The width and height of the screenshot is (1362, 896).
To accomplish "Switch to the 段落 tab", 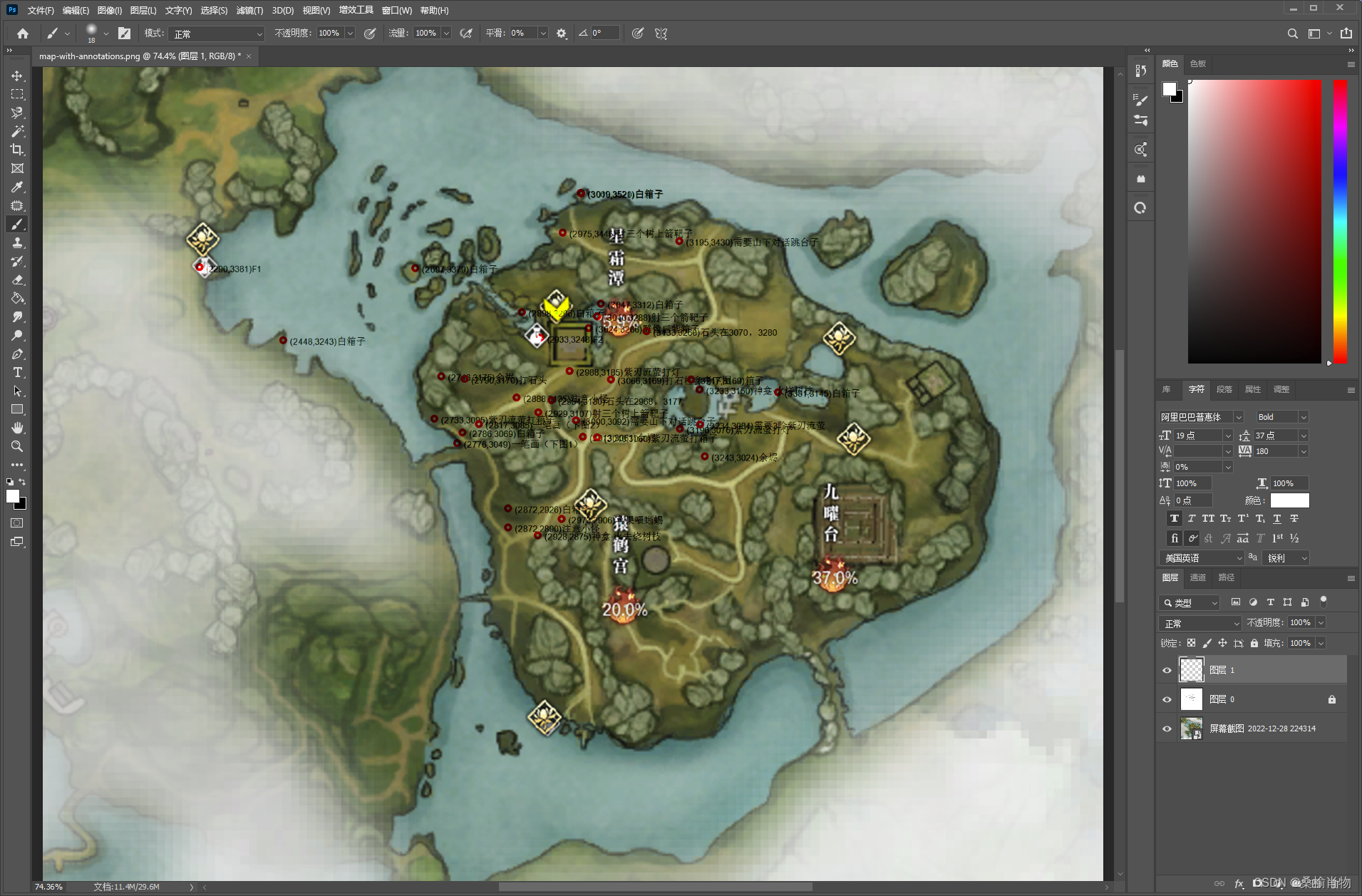I will (x=1224, y=389).
